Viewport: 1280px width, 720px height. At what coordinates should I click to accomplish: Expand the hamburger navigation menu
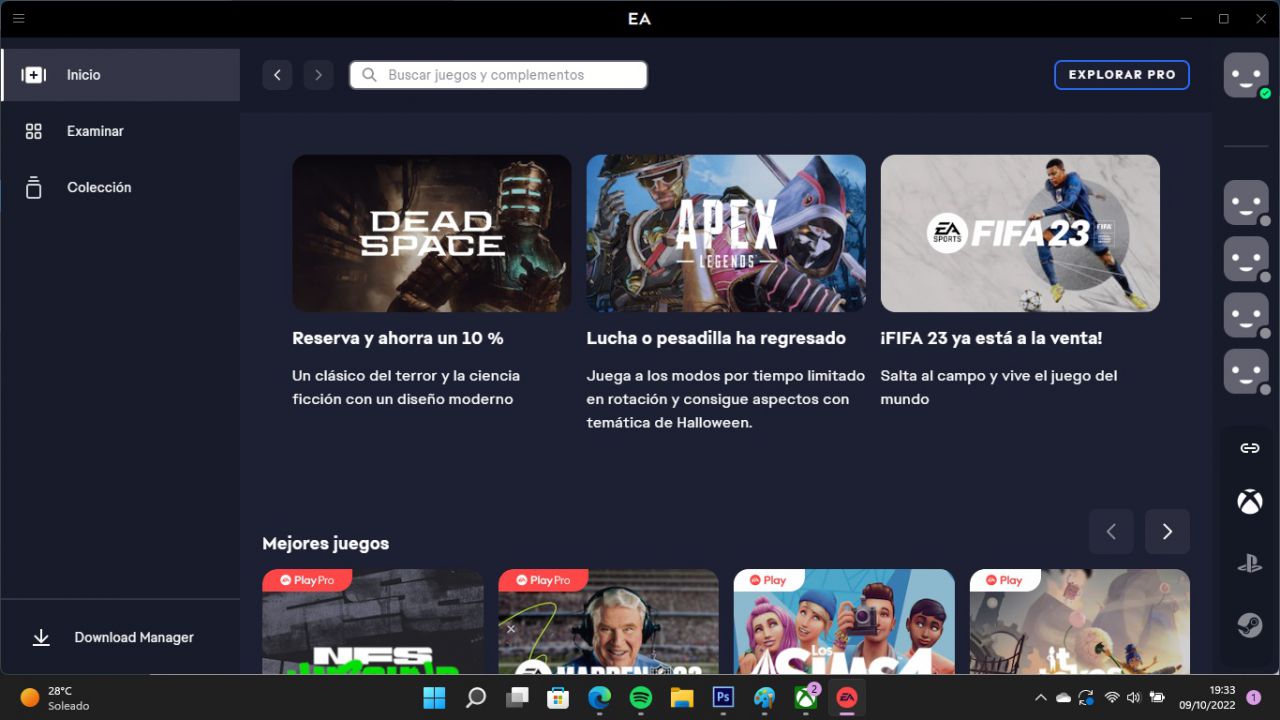point(18,18)
